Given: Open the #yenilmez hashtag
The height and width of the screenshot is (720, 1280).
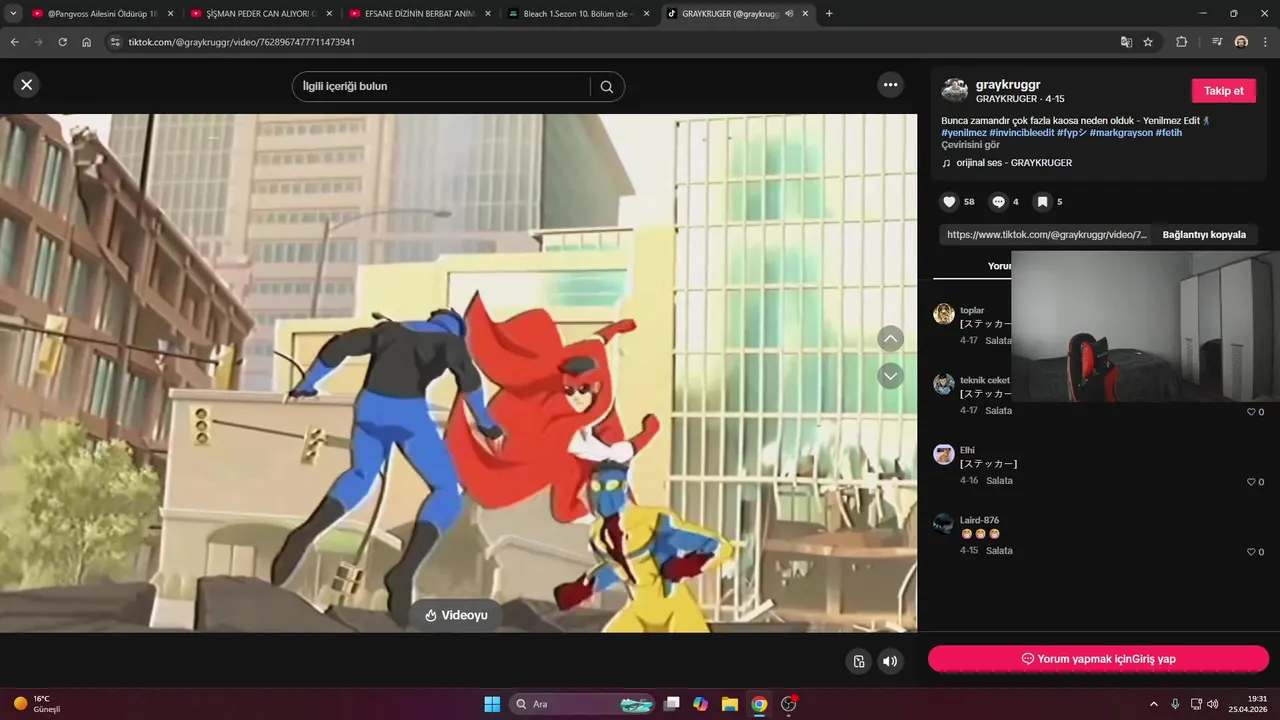Looking at the screenshot, I should pyautogui.click(x=964, y=132).
